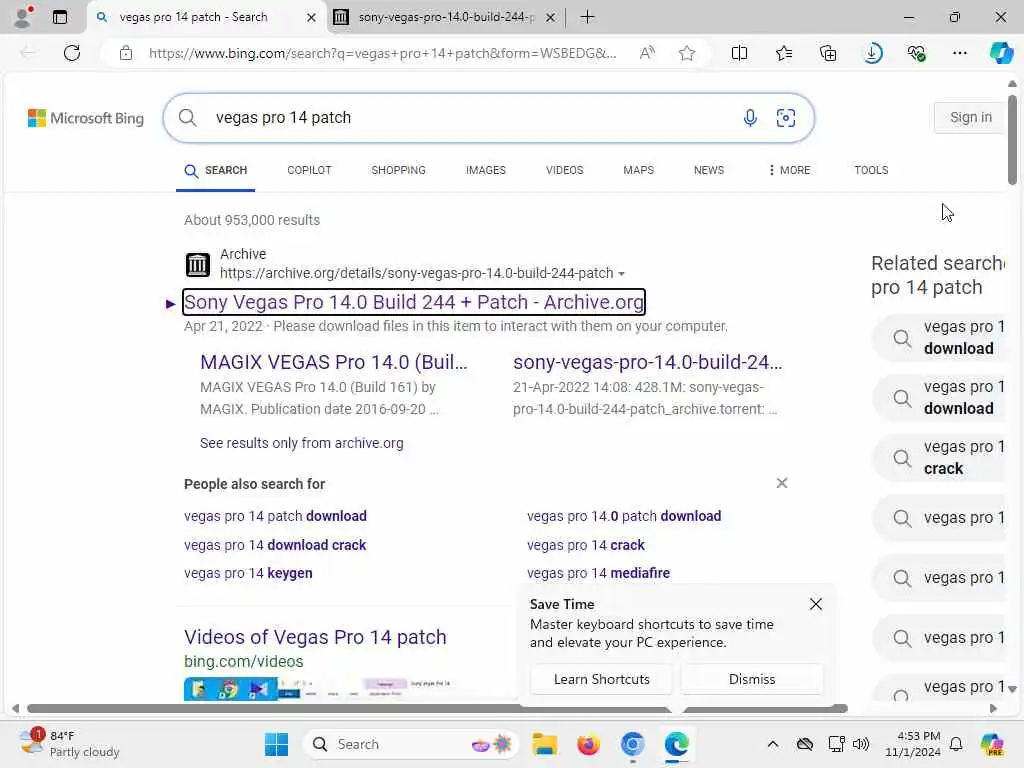
Task: Open Favorites list icon
Action: (x=784, y=53)
